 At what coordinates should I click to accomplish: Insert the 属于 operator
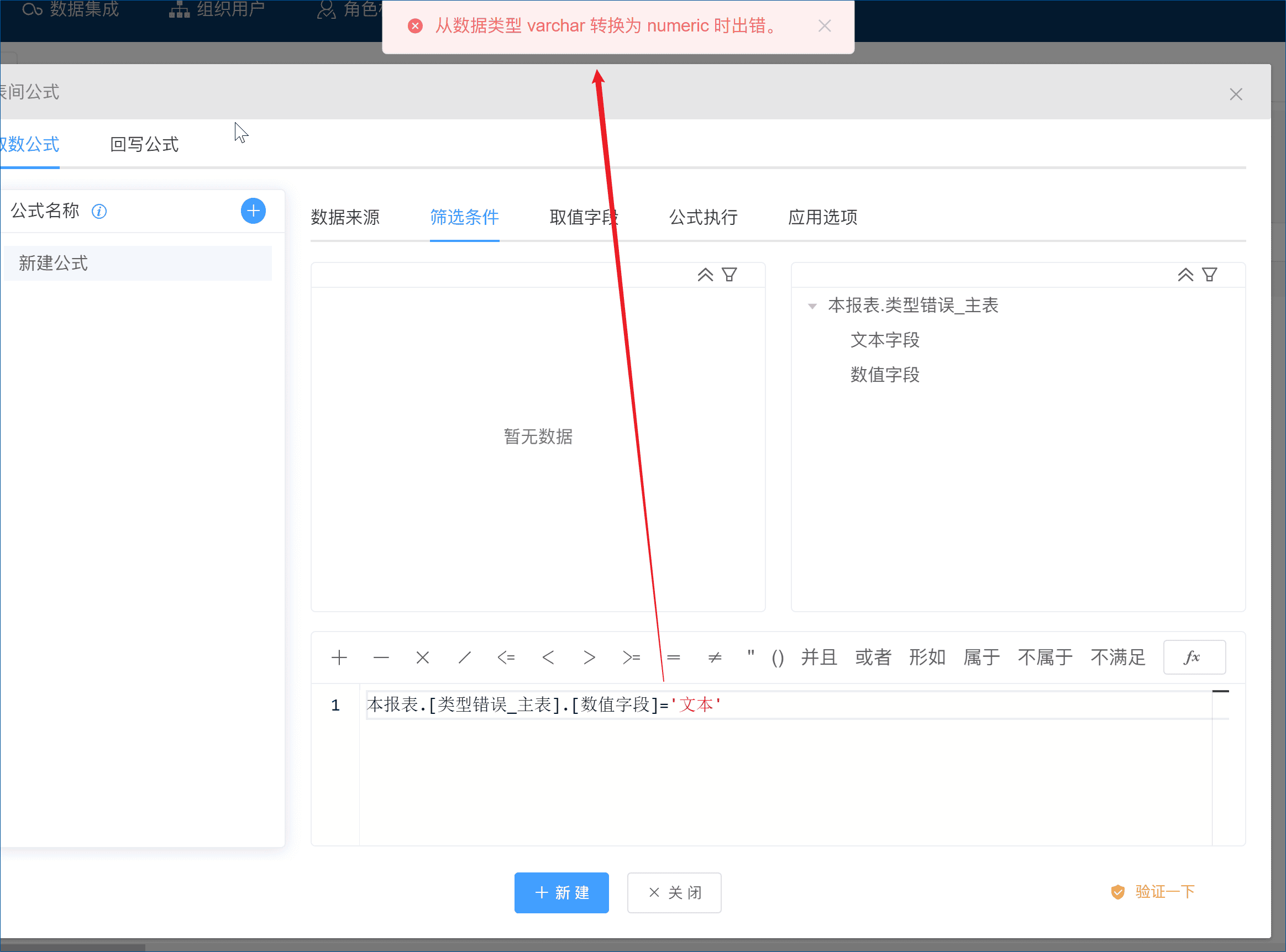point(981,658)
